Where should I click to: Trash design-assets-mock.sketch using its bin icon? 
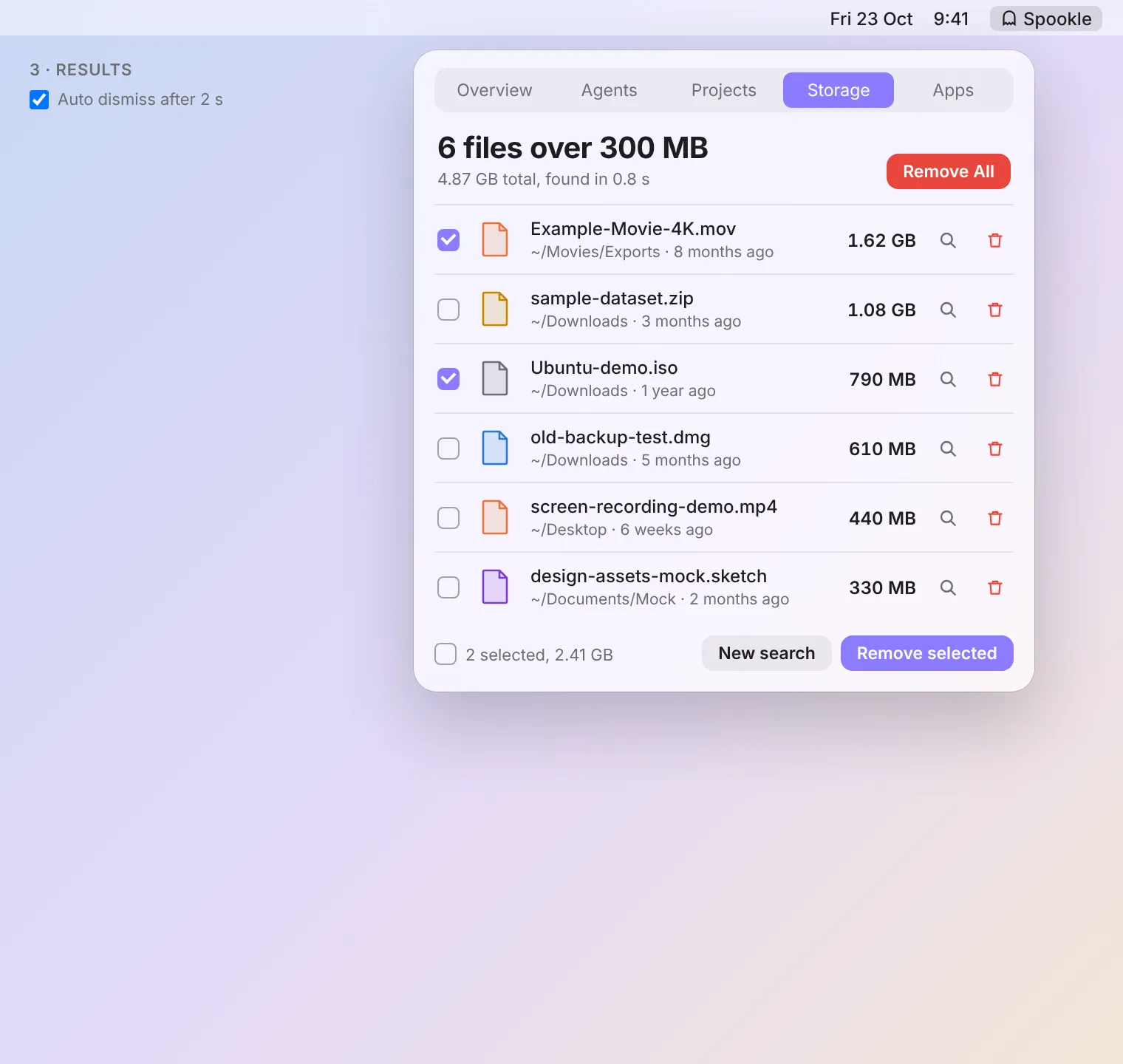[995, 587]
